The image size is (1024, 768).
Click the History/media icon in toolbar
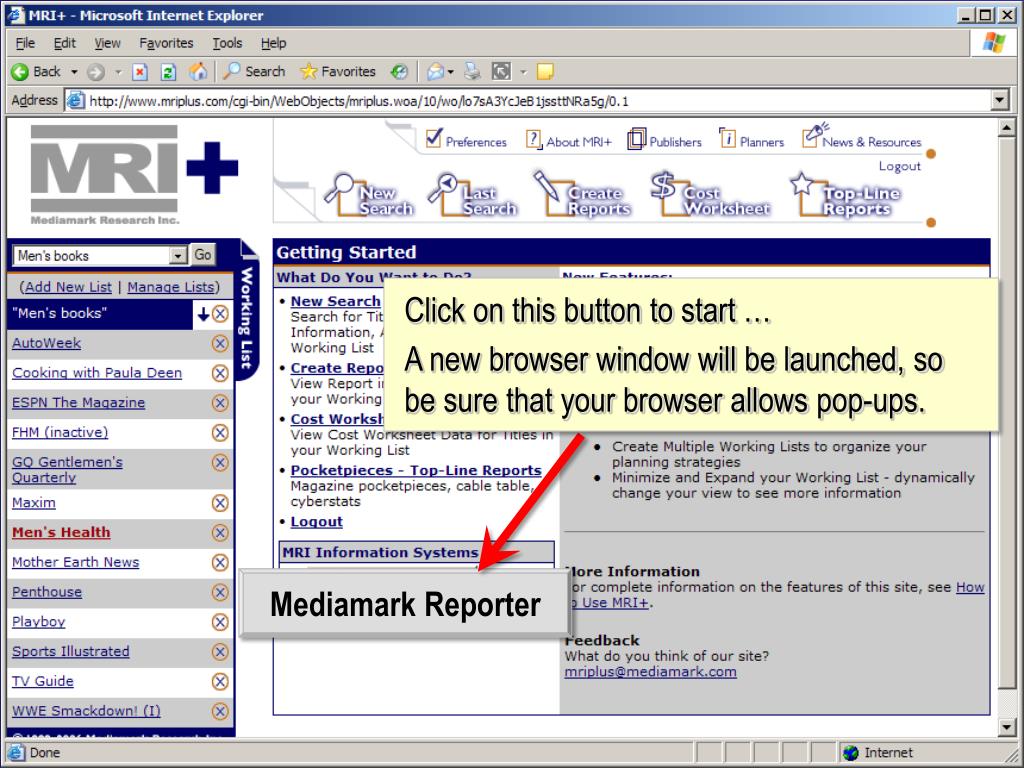399,72
